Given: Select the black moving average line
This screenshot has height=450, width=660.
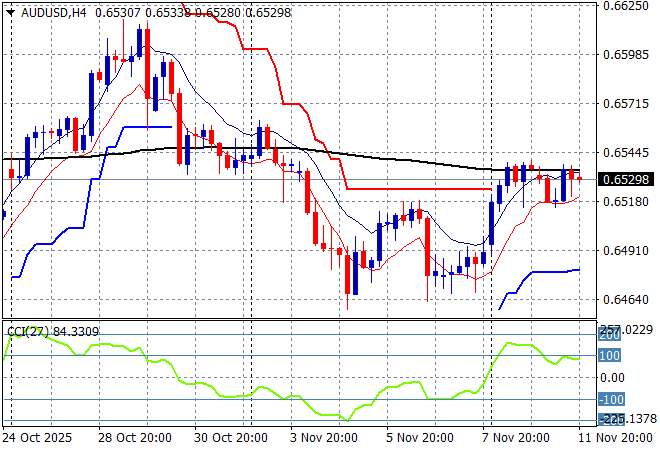Looking at the screenshot, I should click(290, 148).
